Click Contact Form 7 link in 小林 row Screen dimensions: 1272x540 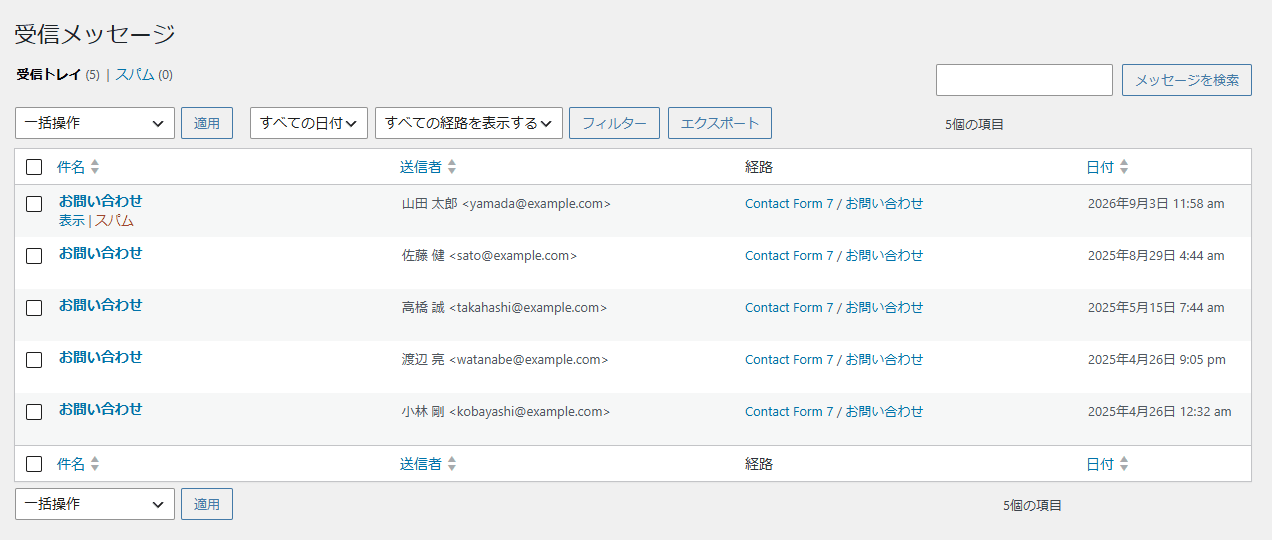[789, 411]
